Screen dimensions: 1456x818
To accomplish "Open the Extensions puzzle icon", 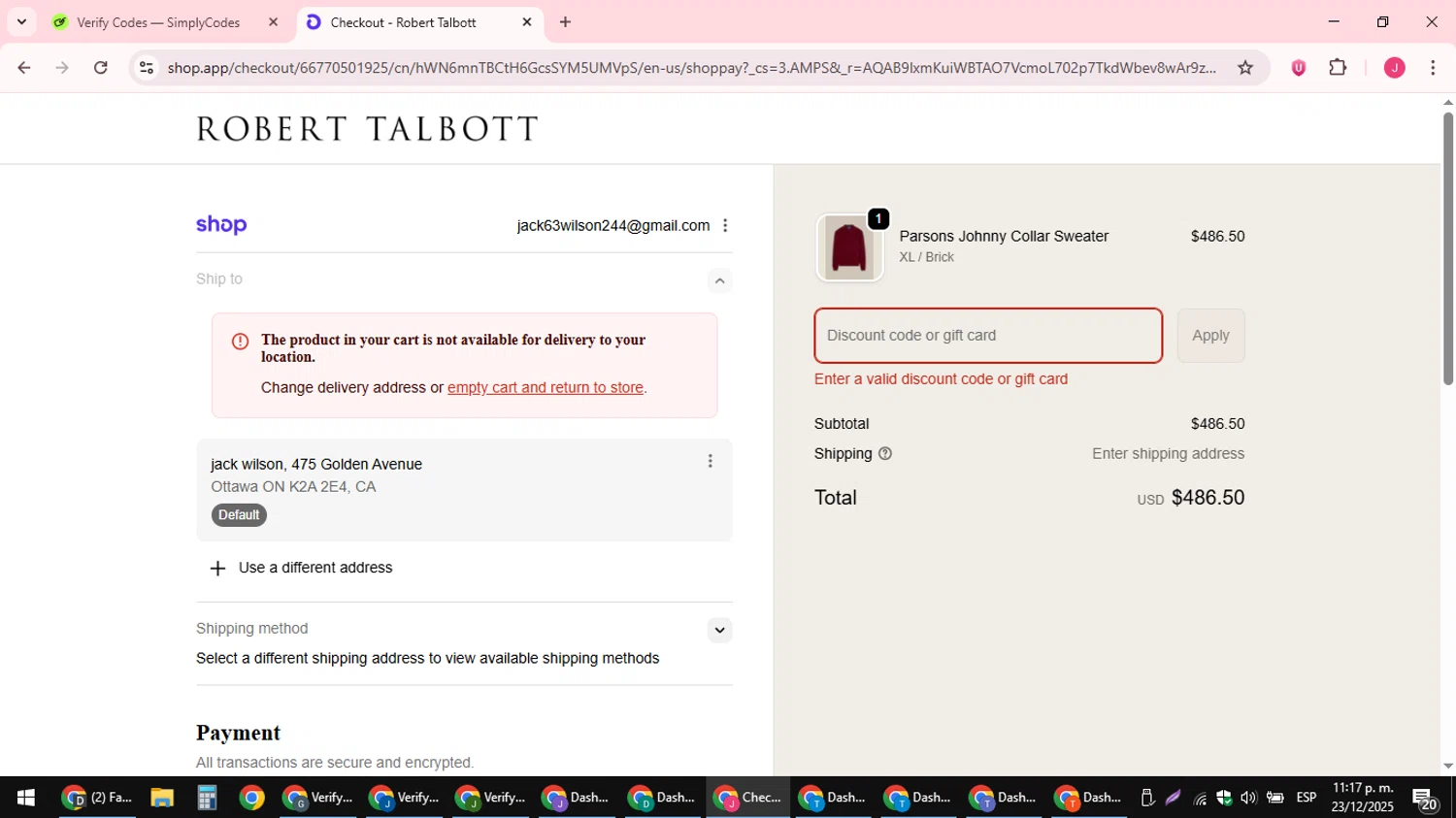I will click(1338, 68).
